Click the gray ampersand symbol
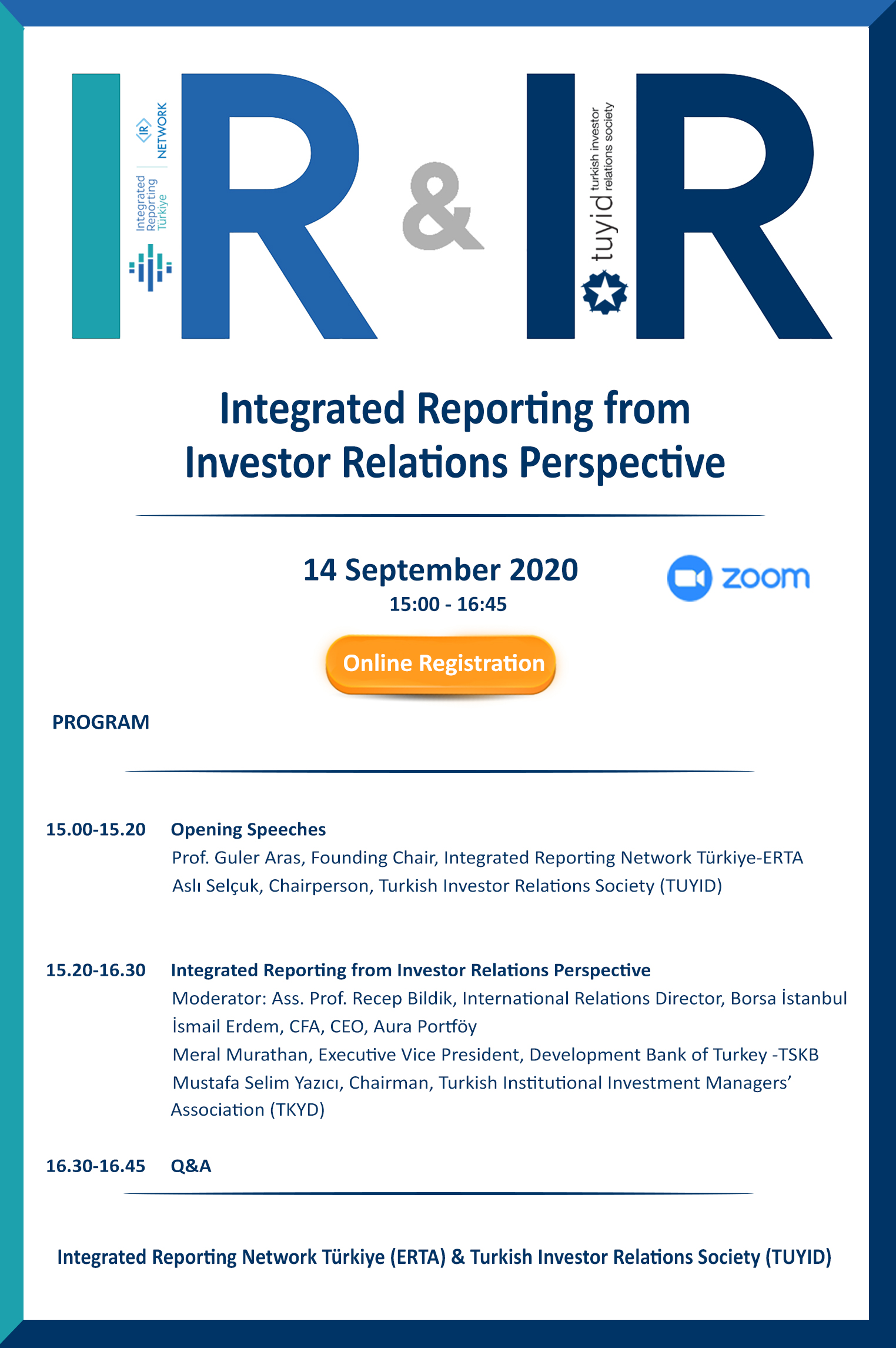The height and width of the screenshot is (1348, 896). pyautogui.click(x=443, y=206)
